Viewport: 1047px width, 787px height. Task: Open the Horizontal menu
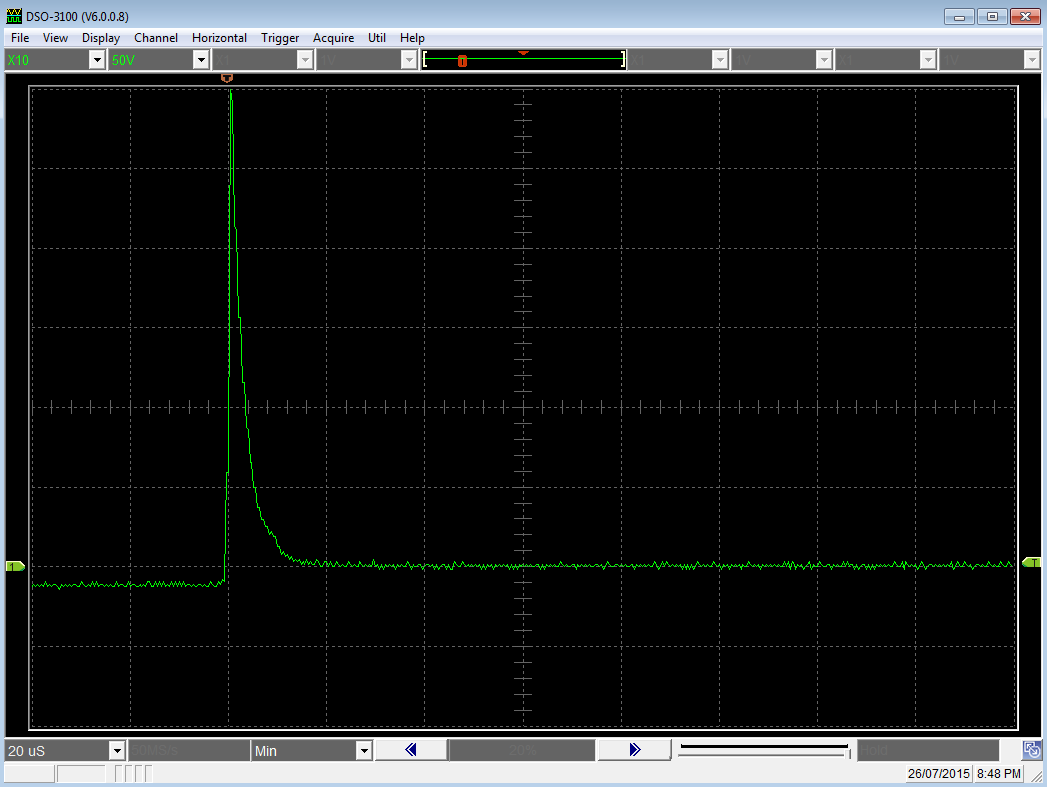pyautogui.click(x=219, y=38)
